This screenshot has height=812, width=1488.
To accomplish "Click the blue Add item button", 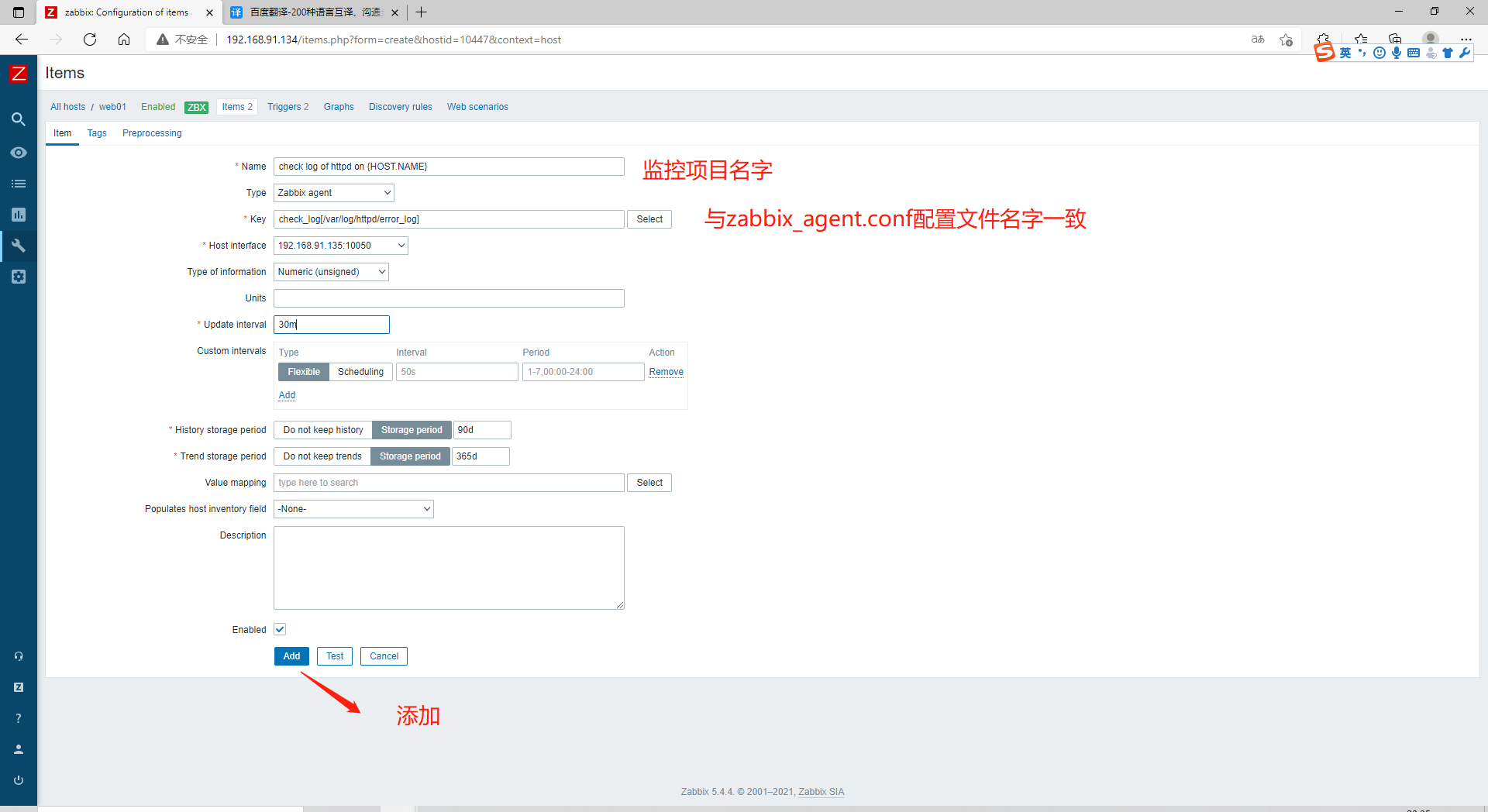I will coord(291,656).
